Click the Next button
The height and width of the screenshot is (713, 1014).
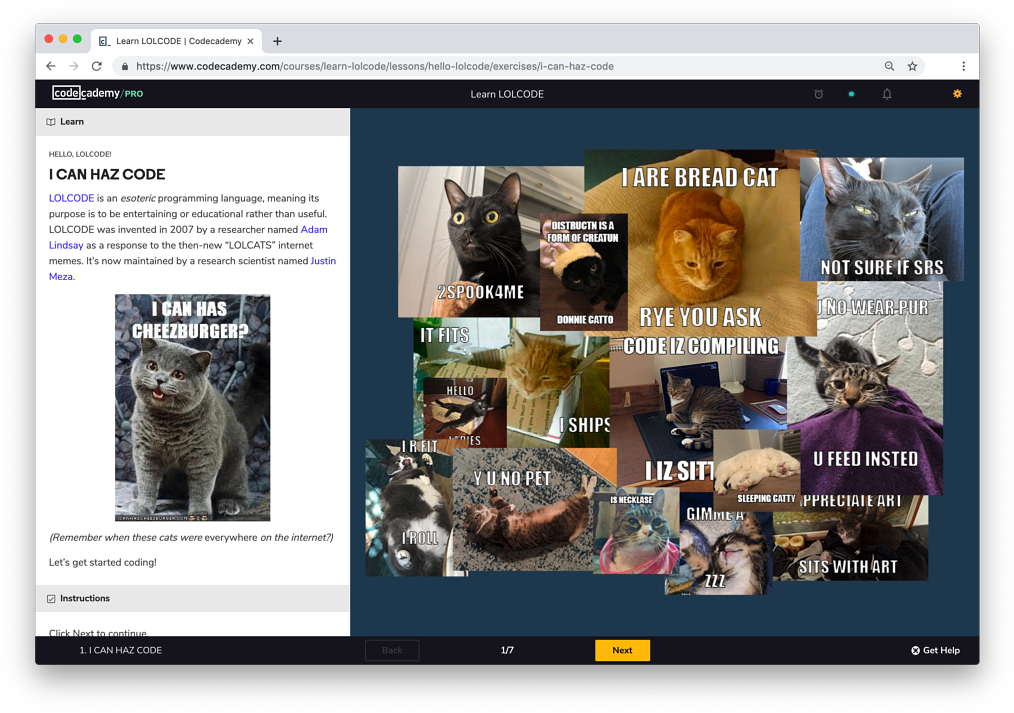pyautogui.click(x=622, y=650)
